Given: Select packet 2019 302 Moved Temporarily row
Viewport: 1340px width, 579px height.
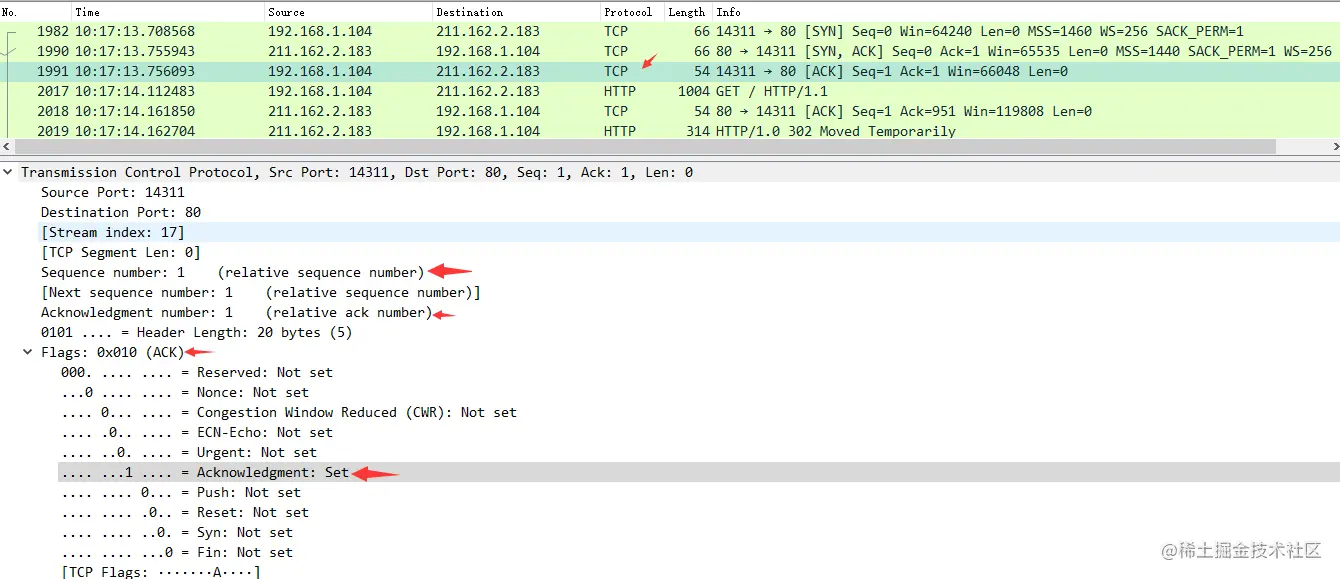Looking at the screenshot, I should (x=670, y=130).
